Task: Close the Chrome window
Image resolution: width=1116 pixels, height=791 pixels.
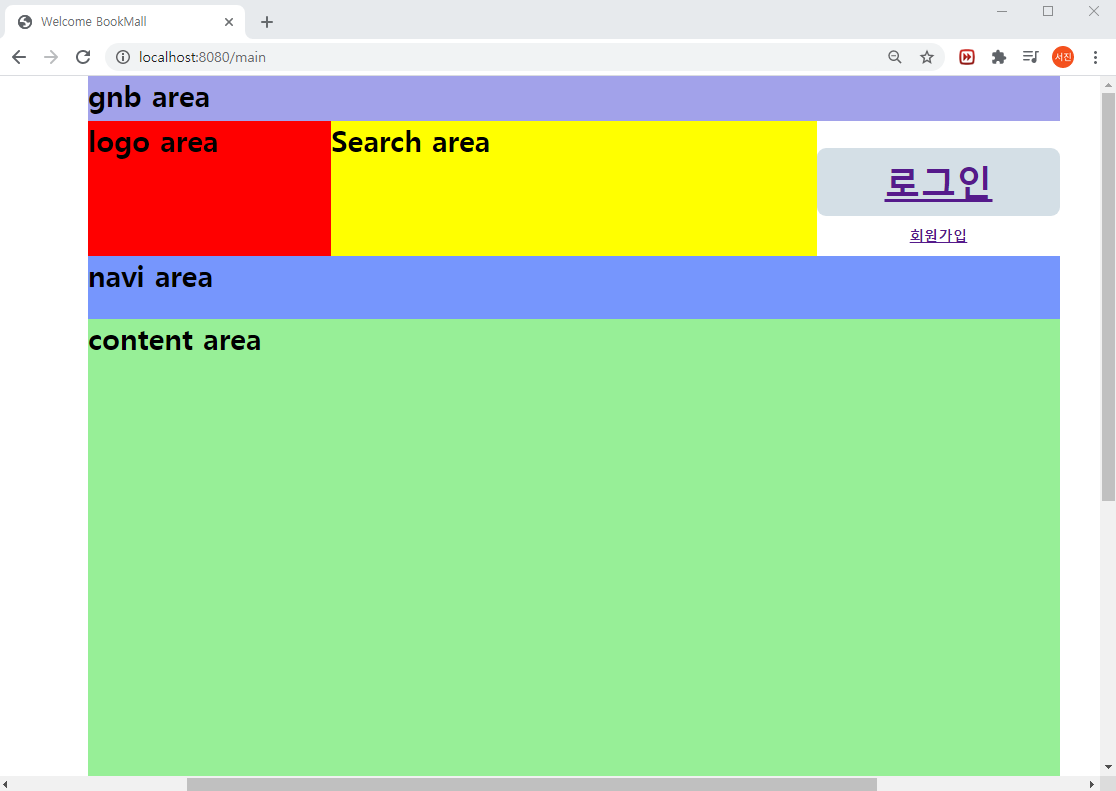Action: coord(1094,11)
